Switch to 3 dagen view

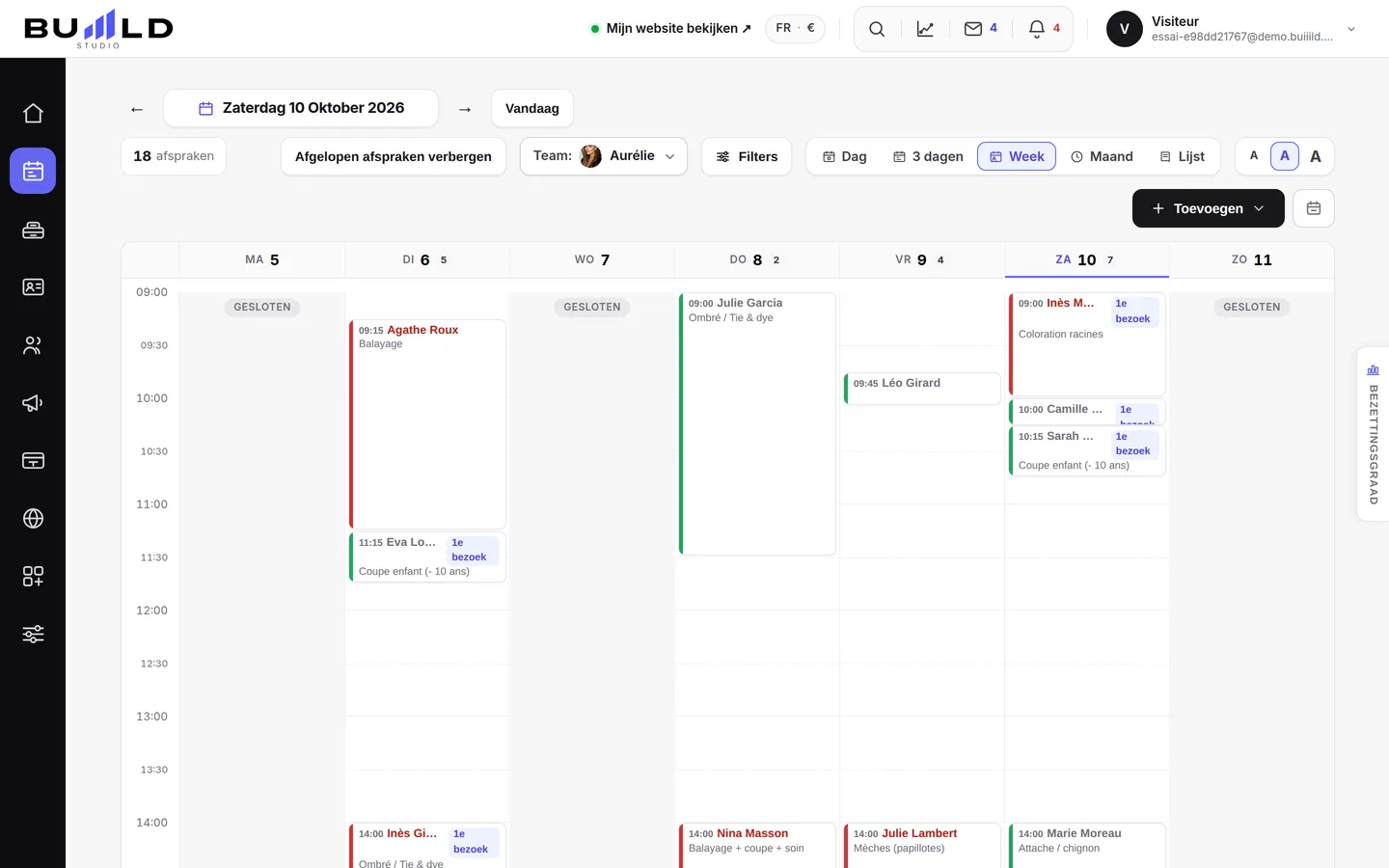pyautogui.click(x=928, y=156)
